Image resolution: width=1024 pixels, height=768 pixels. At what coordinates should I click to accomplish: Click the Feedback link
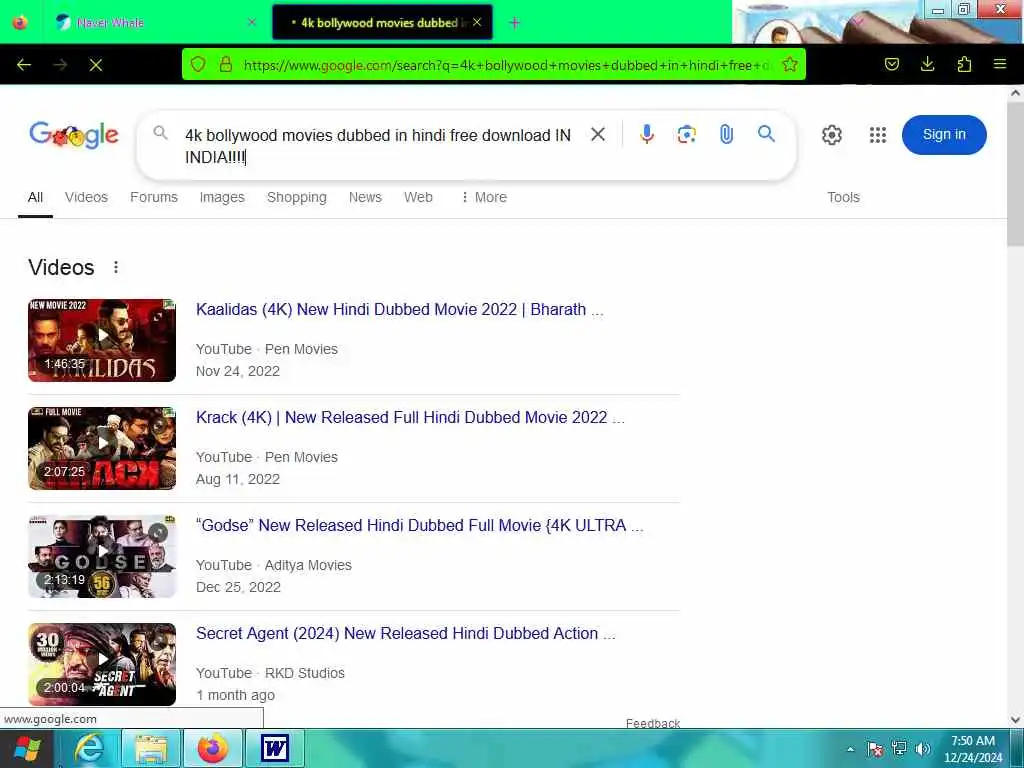point(652,723)
